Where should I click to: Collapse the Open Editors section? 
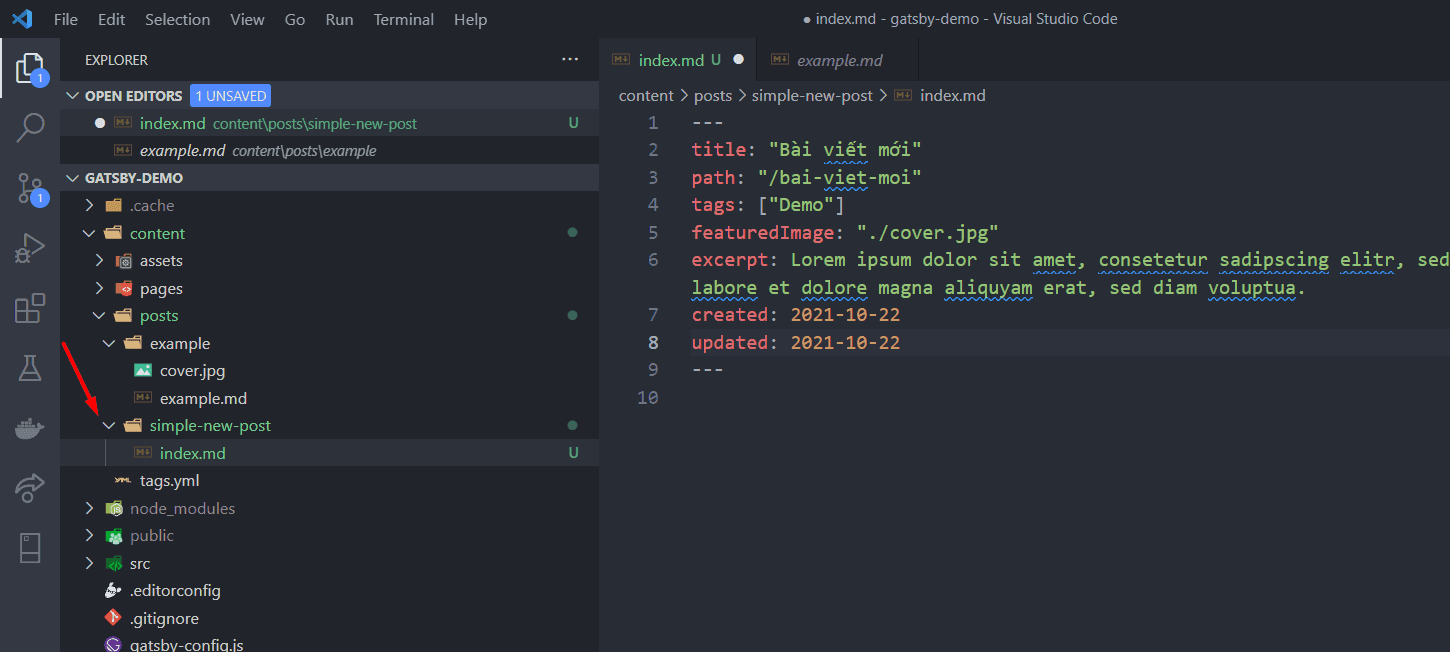[x=72, y=96]
